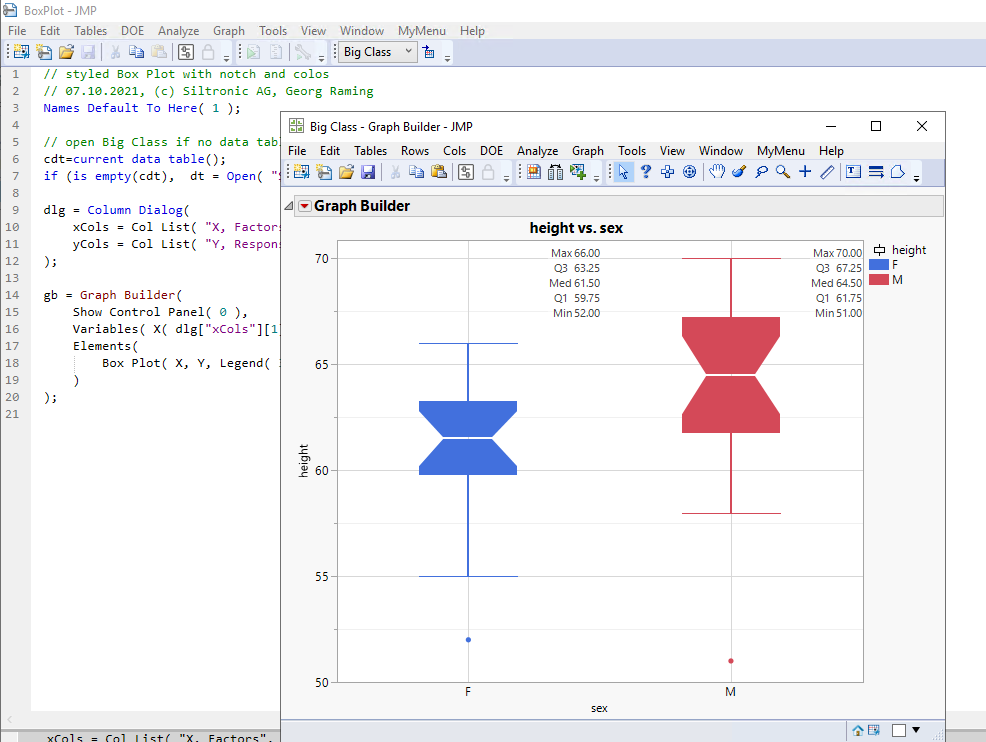
Task: Collapse the Graph Builder report outline
Action: coord(288,205)
